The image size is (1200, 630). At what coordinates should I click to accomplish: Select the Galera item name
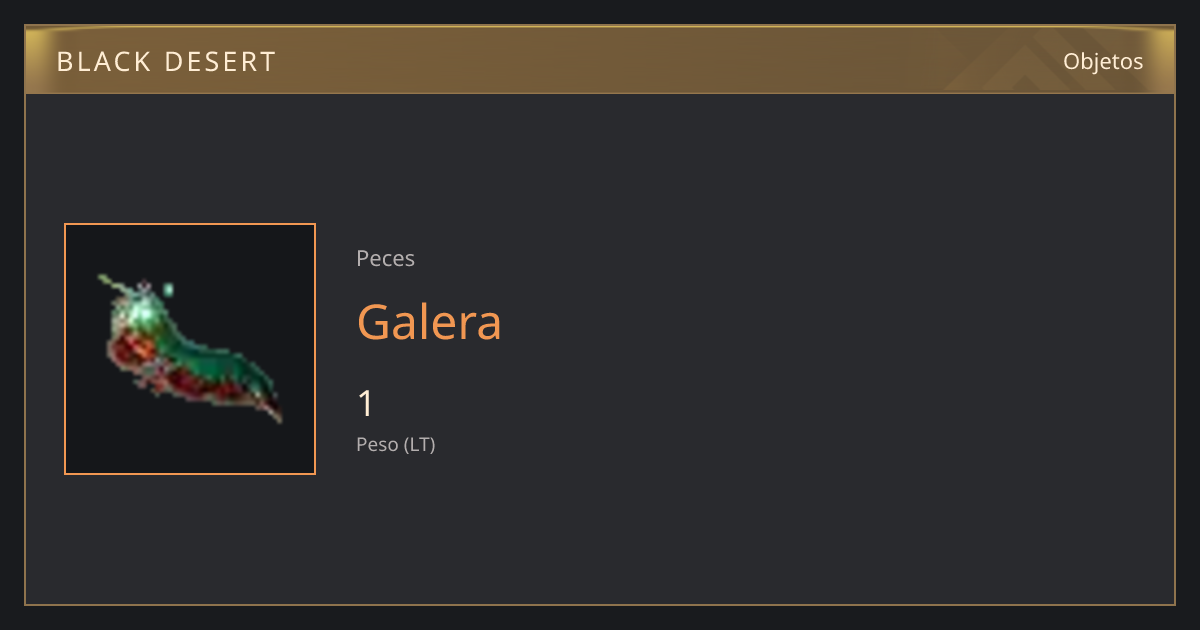tap(429, 322)
